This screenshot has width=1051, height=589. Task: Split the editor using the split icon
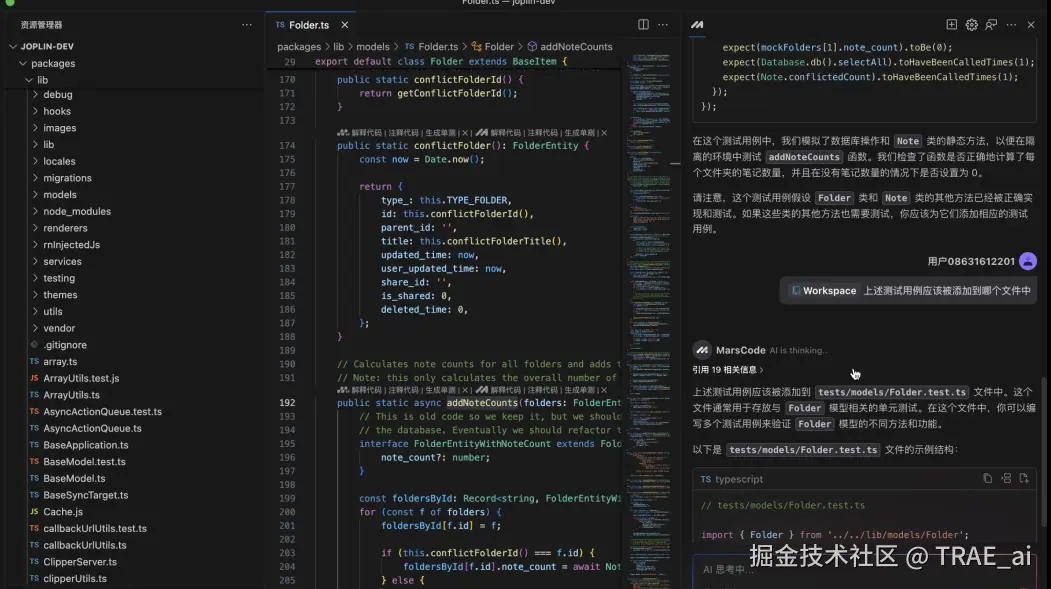(642, 24)
